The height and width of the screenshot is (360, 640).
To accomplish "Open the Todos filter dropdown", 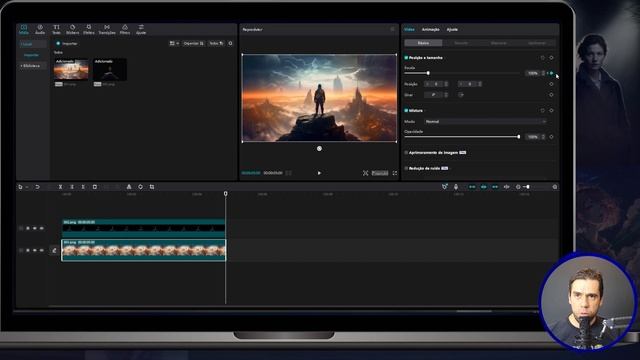I will 216,43.
